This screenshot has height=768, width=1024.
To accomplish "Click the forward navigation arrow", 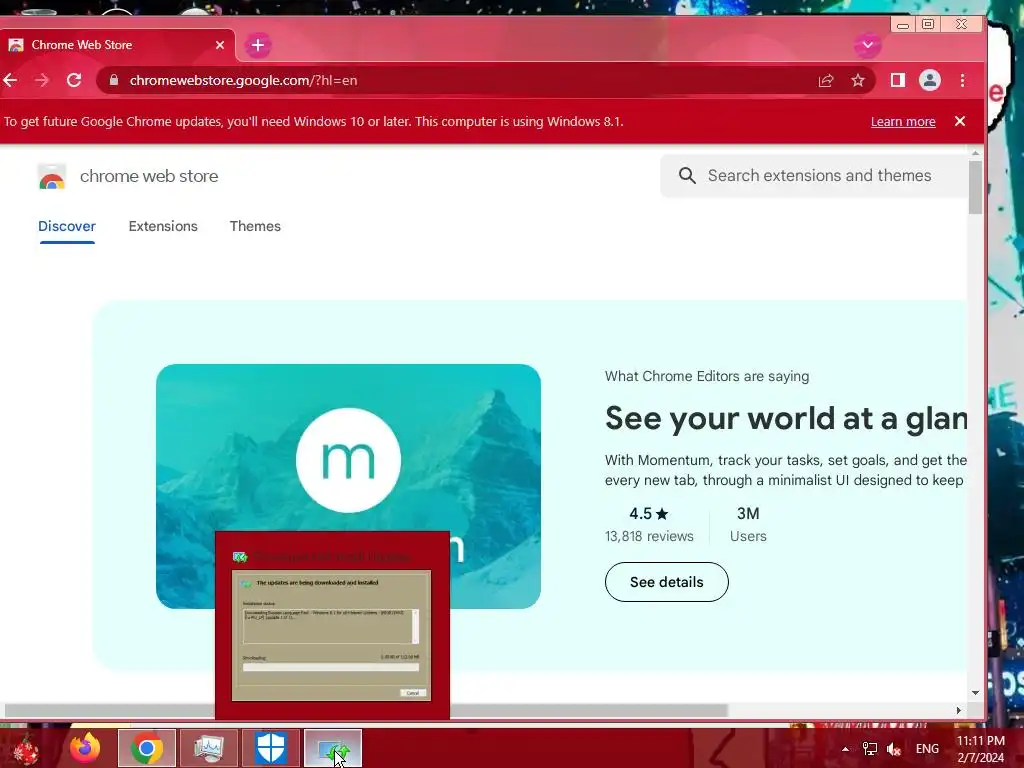I will tap(42, 80).
